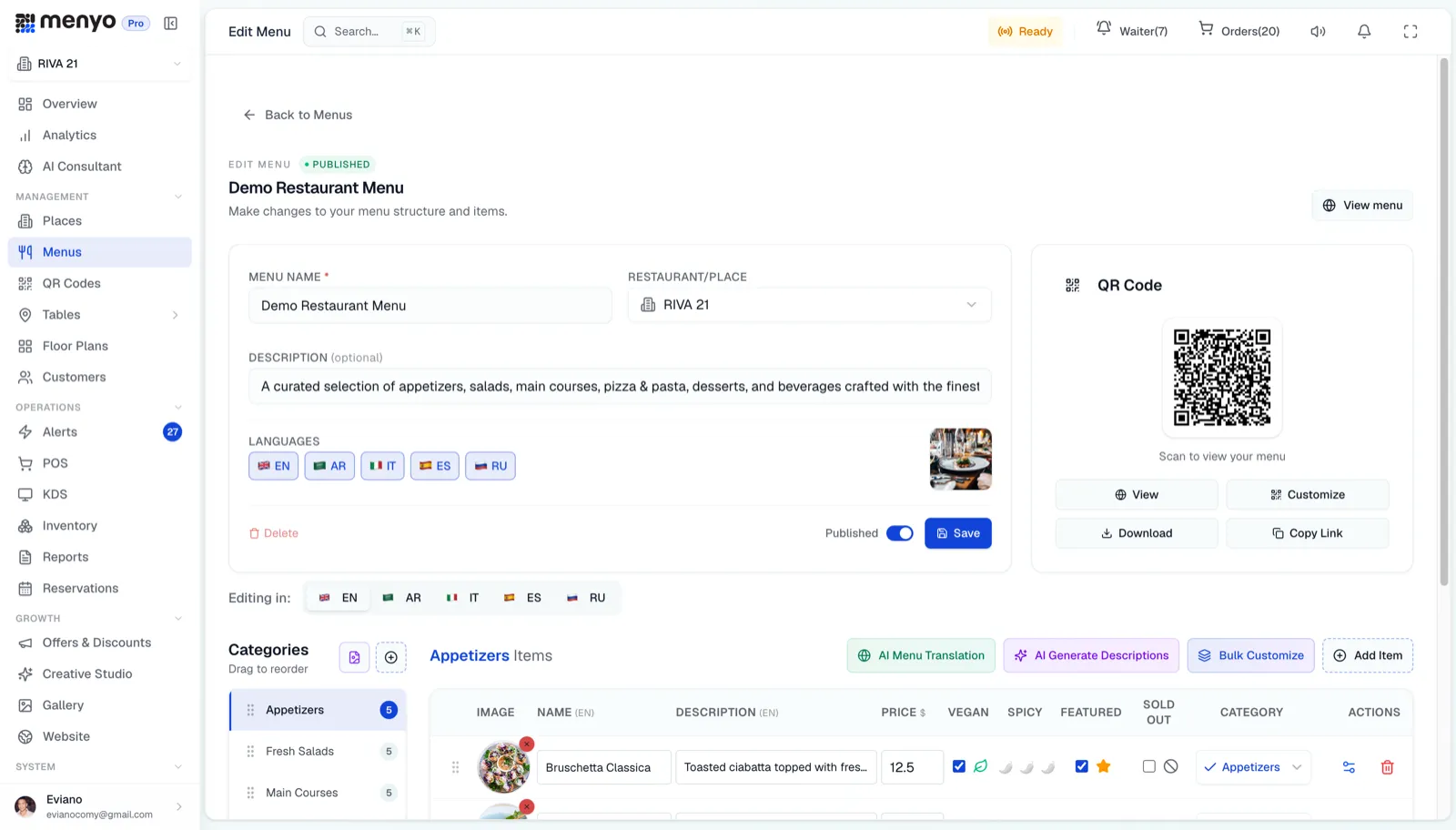This screenshot has height=830, width=1456.
Task: Click Appetizers category drag handle
Action: coord(250,710)
